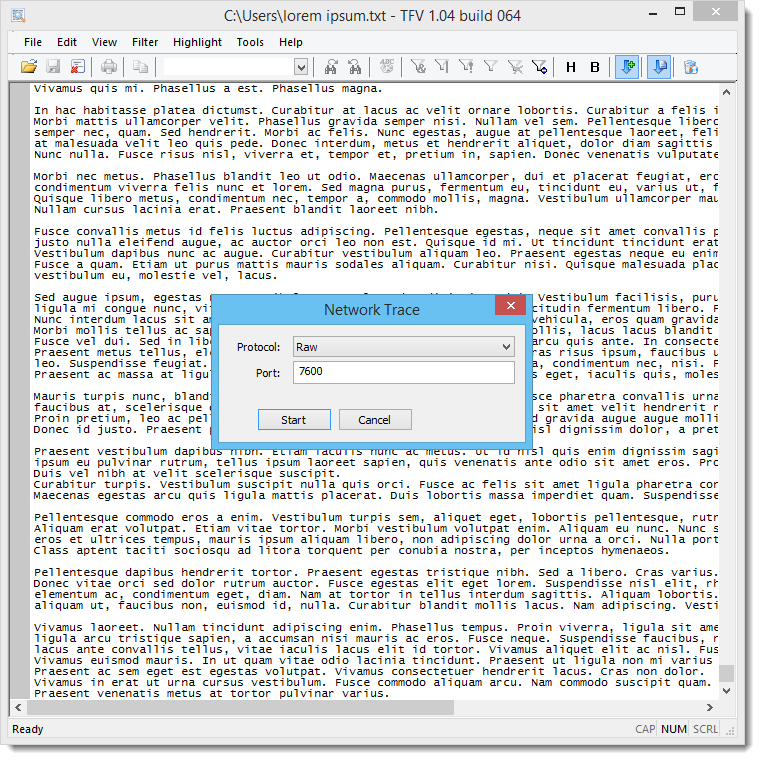Click the crossed-out filter funnel icon
Image resolution: width=760 pixels, height=760 pixels.
515,66
